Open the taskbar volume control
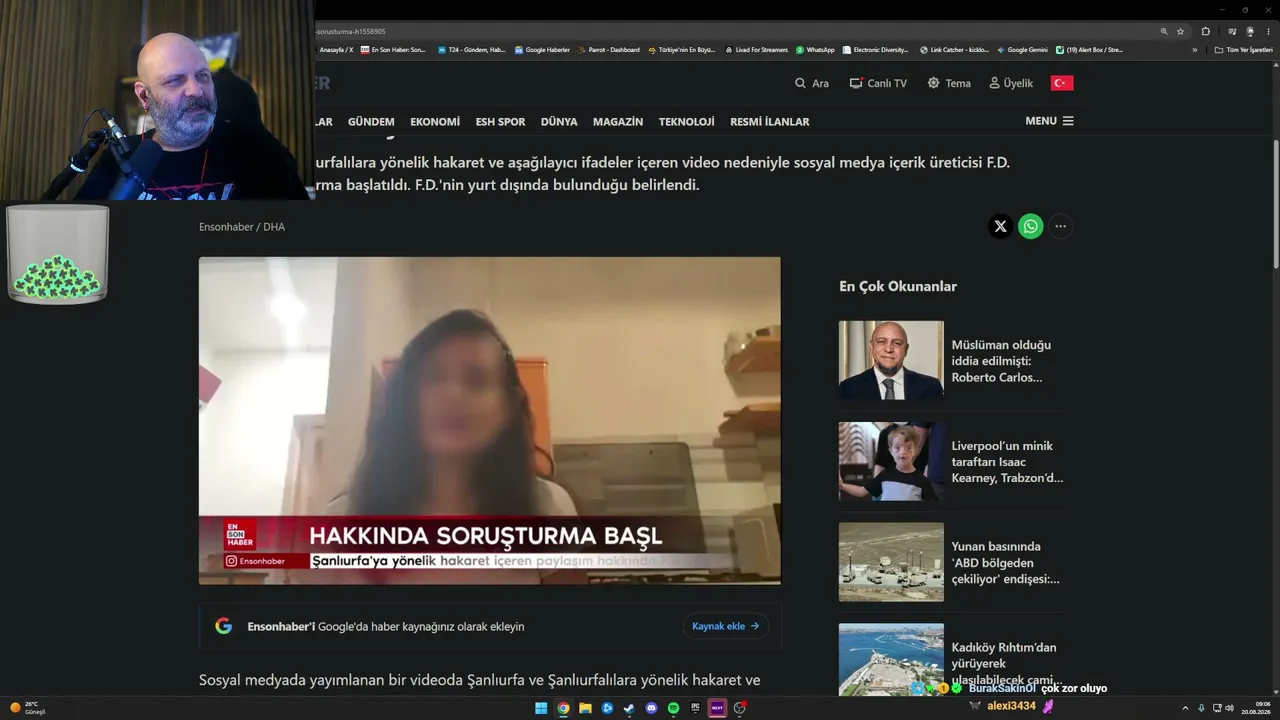 click(1230, 708)
